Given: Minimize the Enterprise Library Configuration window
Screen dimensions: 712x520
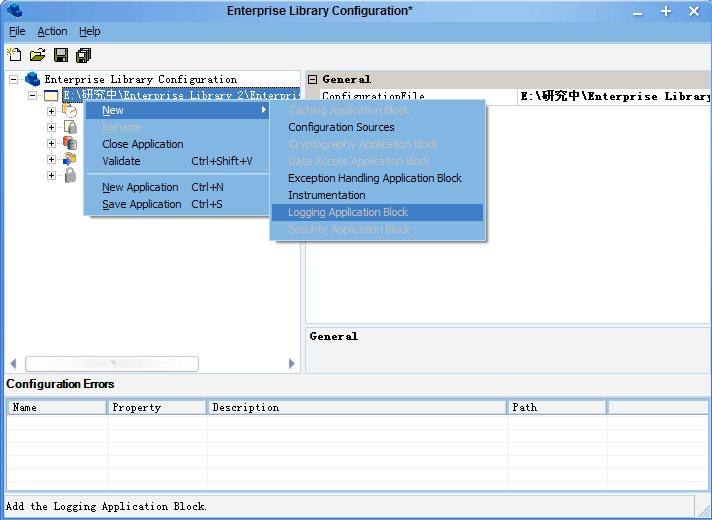Looking at the screenshot, I should pyautogui.click(x=638, y=12).
